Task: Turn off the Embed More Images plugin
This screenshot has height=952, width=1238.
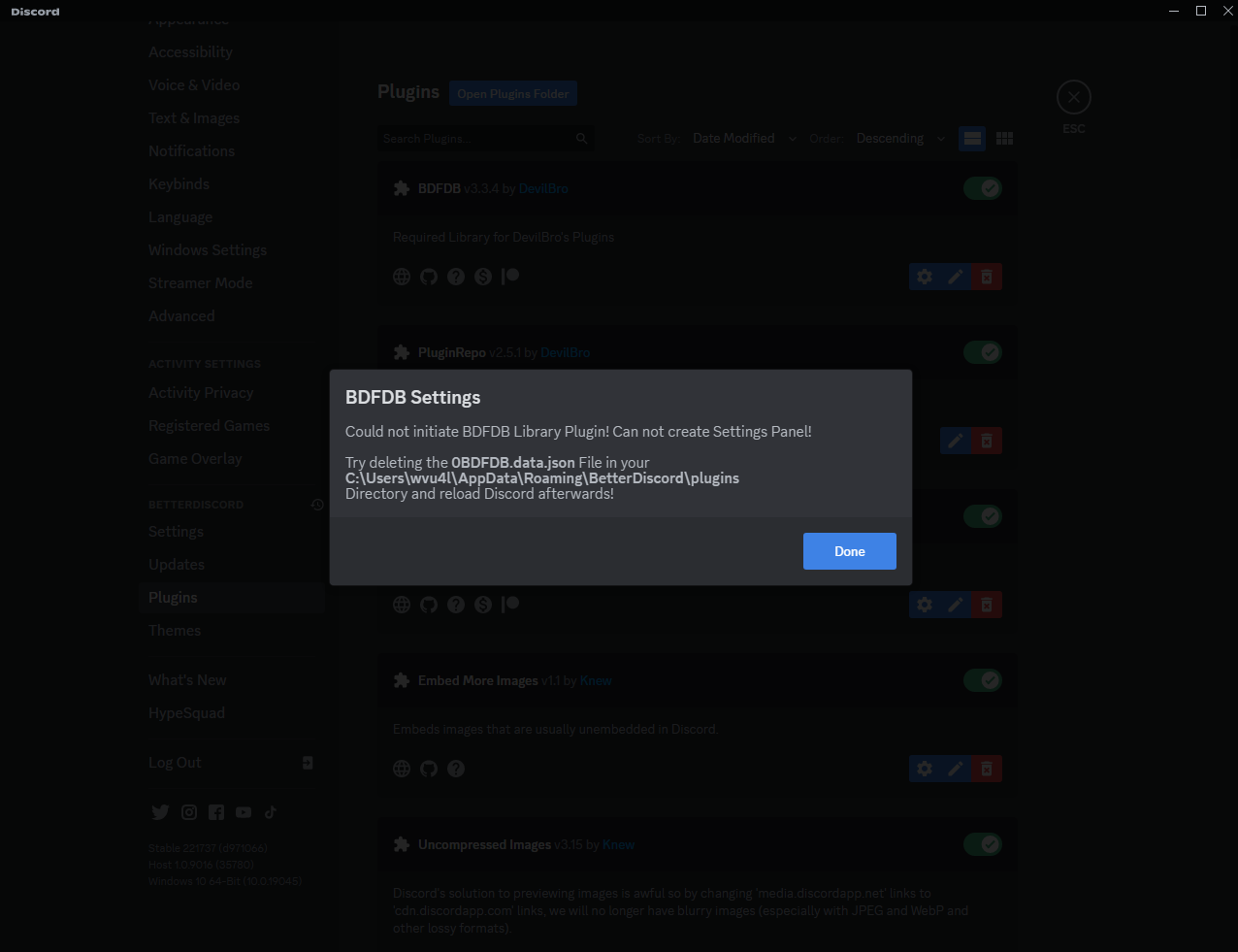Action: [983, 679]
